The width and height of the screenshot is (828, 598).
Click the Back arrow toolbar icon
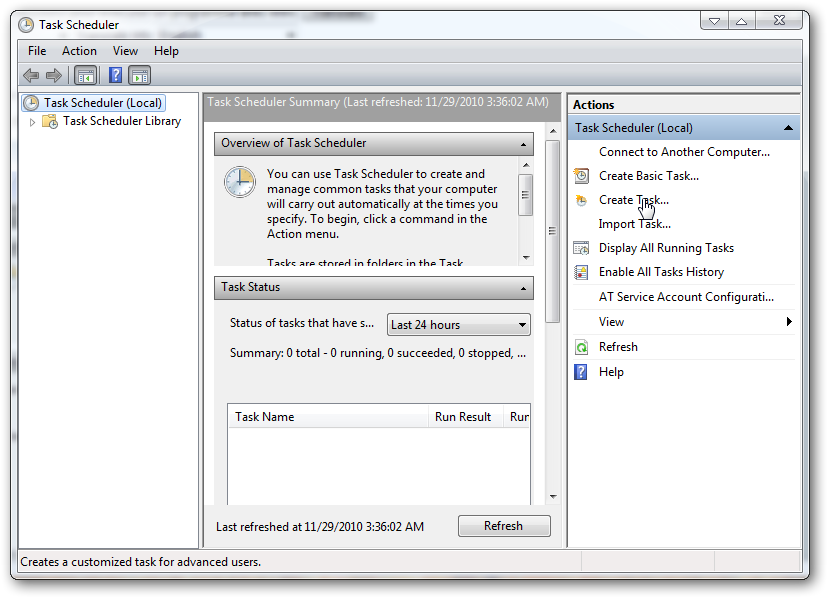click(x=31, y=76)
